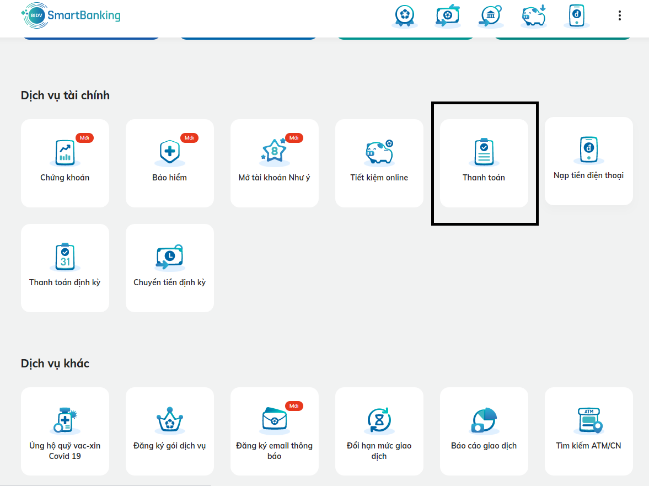This screenshot has width=649, height=486.
Task: Click the rewards badge icon in header
Action: (x=404, y=16)
